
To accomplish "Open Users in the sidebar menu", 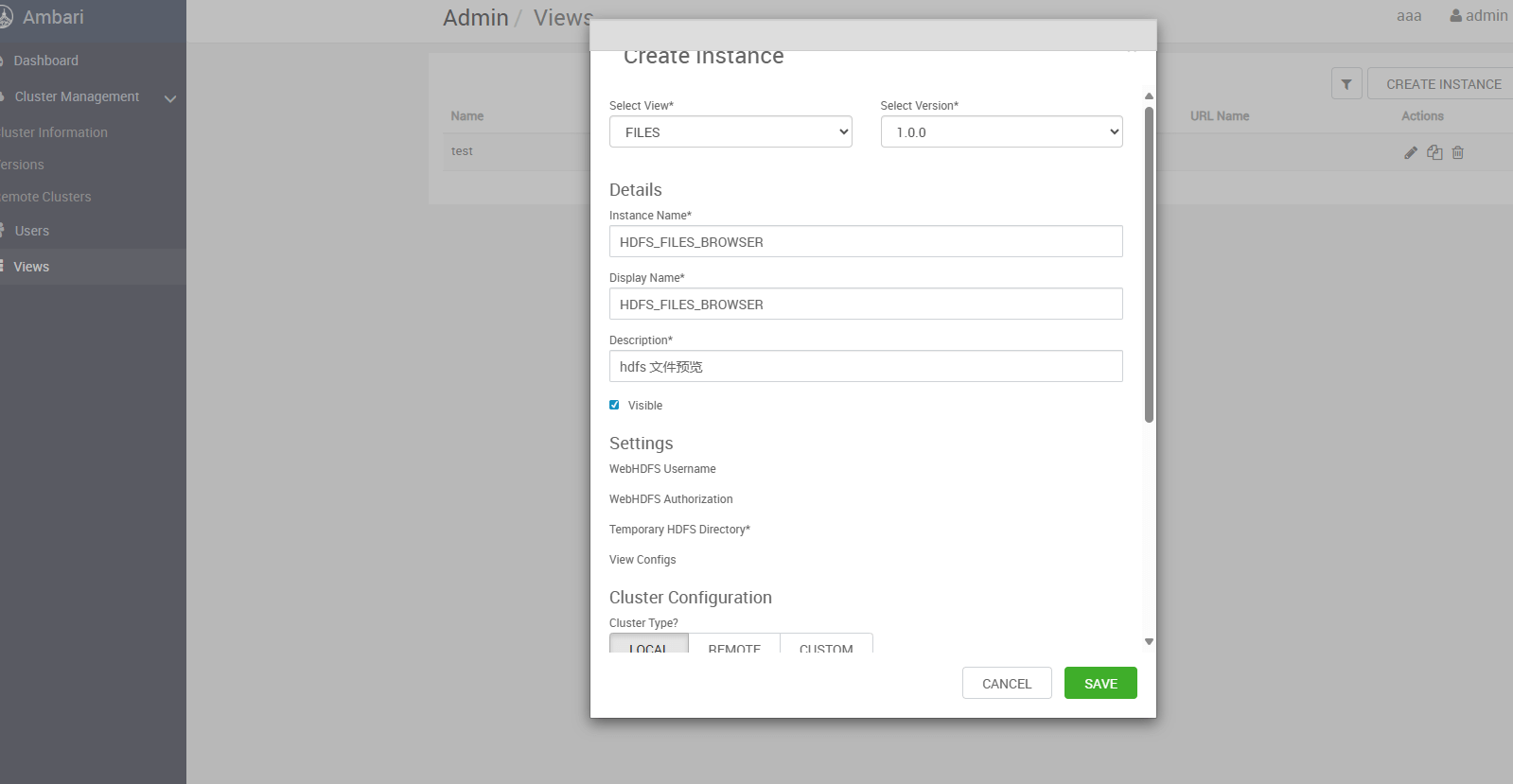I will (x=31, y=231).
